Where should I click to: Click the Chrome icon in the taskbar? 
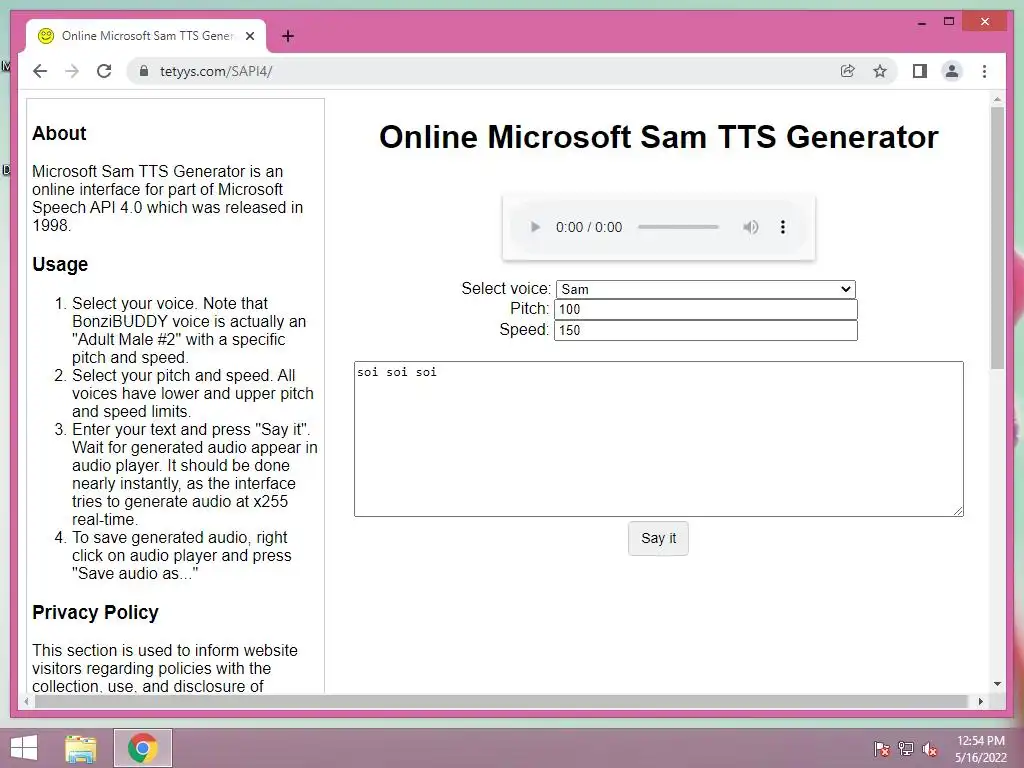point(142,748)
